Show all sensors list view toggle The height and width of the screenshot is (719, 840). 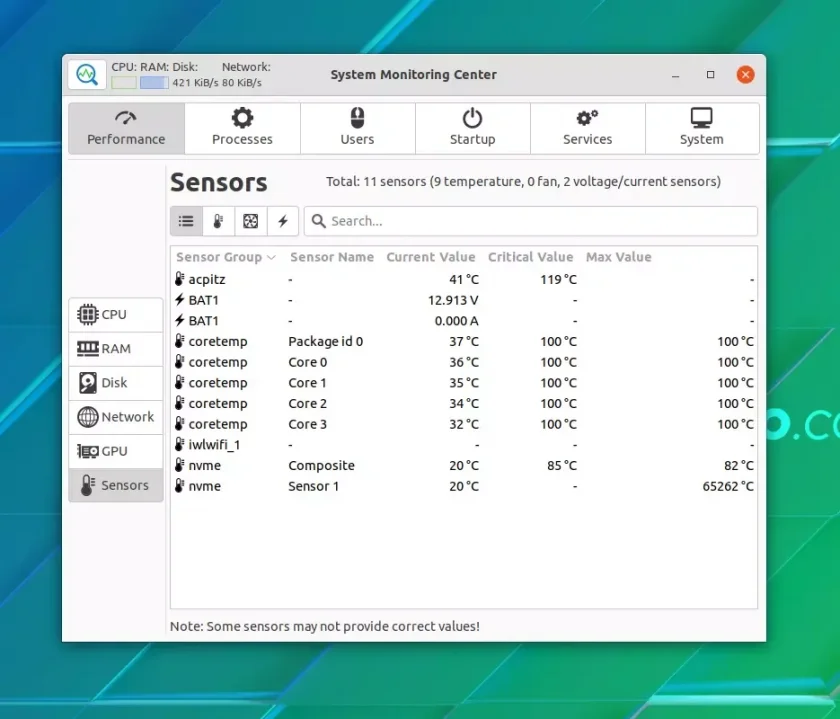pyautogui.click(x=186, y=221)
